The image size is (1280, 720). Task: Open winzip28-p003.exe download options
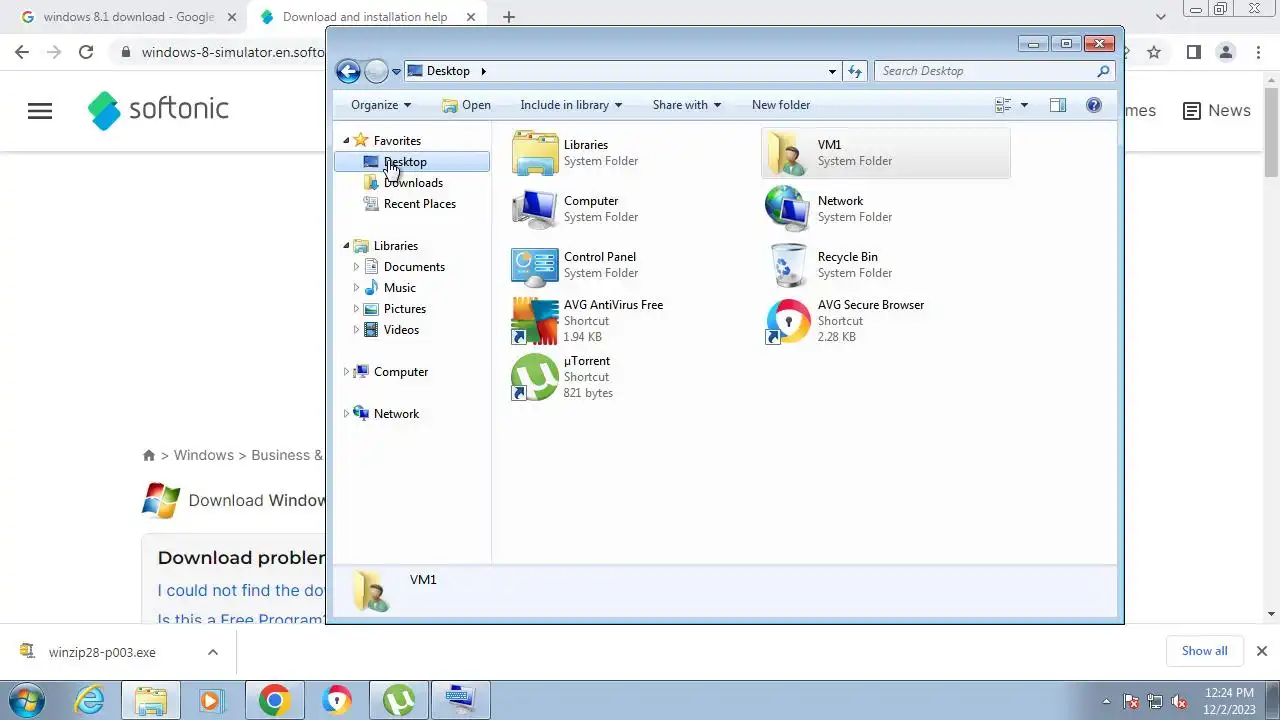pyautogui.click(x=213, y=652)
